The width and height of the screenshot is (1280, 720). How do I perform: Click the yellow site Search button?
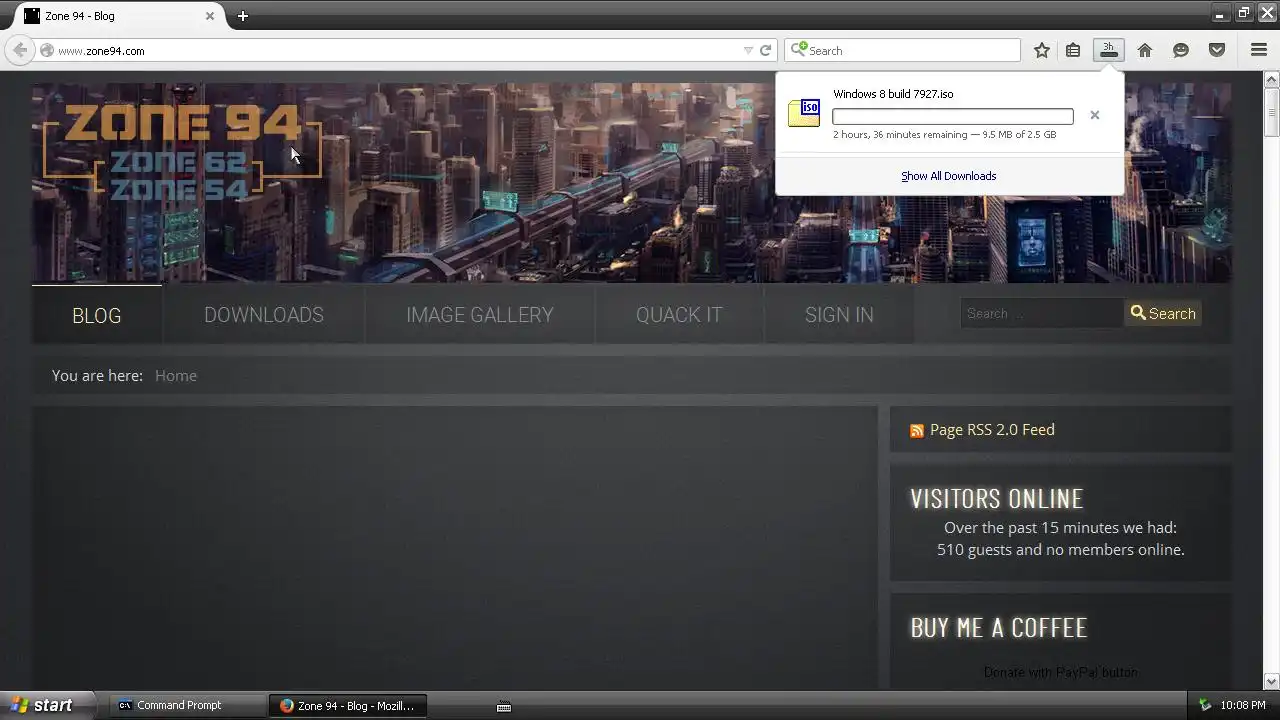click(x=1163, y=313)
